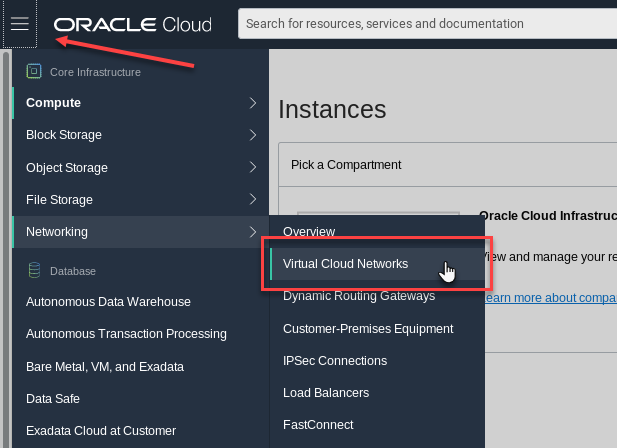Expand the File Storage chevron
Image resolution: width=617 pixels, height=448 pixels.
[x=253, y=199]
